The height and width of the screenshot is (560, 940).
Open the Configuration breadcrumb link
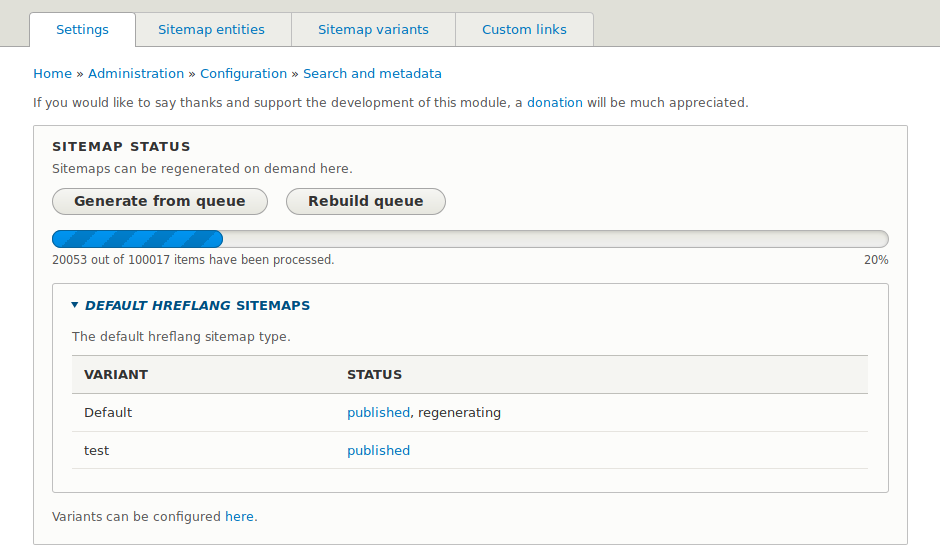243,74
